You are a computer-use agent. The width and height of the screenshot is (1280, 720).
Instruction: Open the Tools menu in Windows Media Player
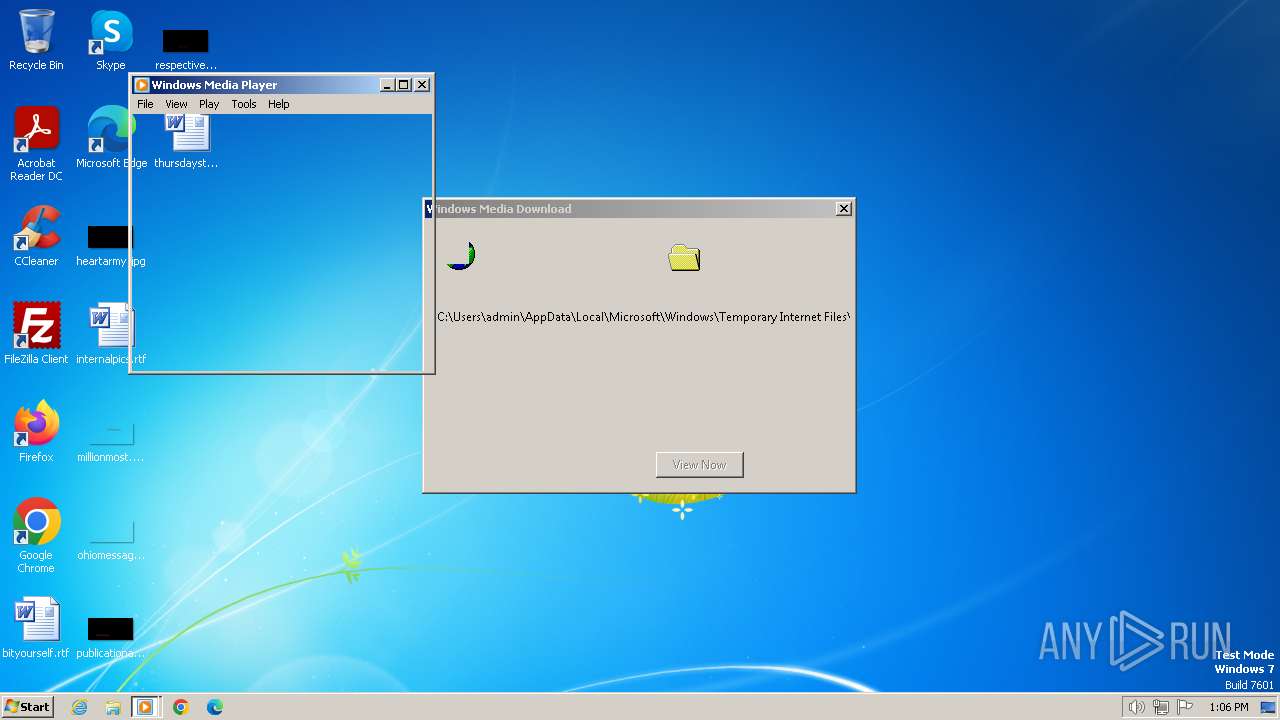coord(244,104)
